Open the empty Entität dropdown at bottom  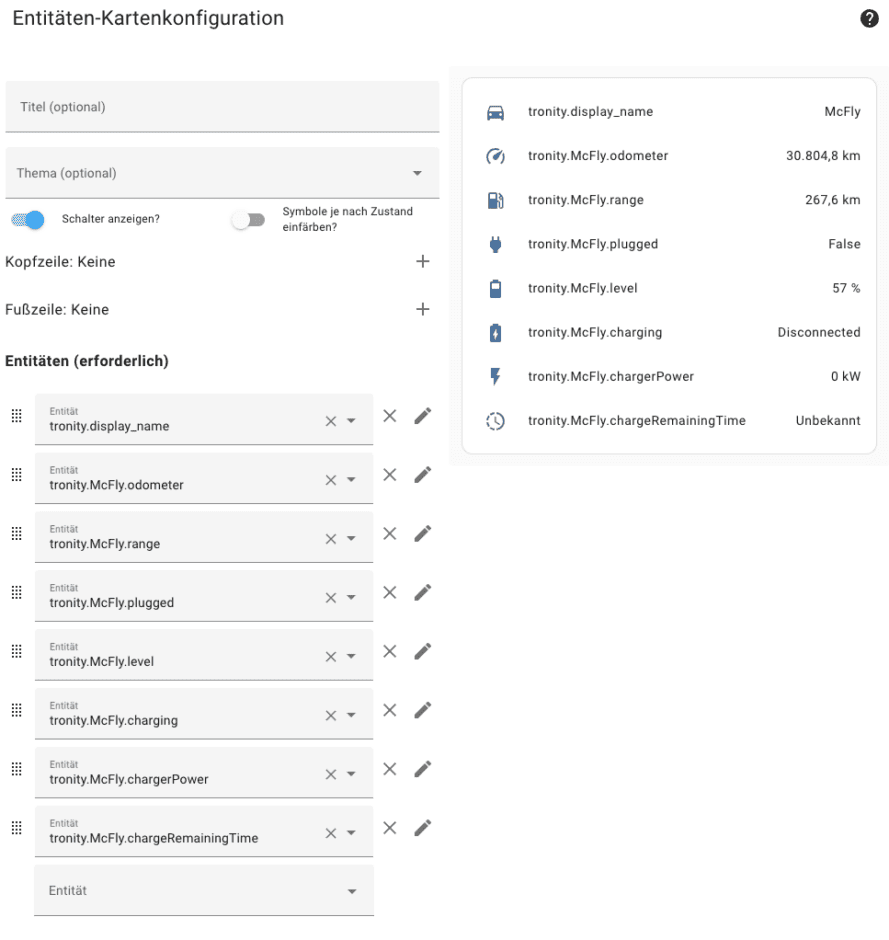351,891
